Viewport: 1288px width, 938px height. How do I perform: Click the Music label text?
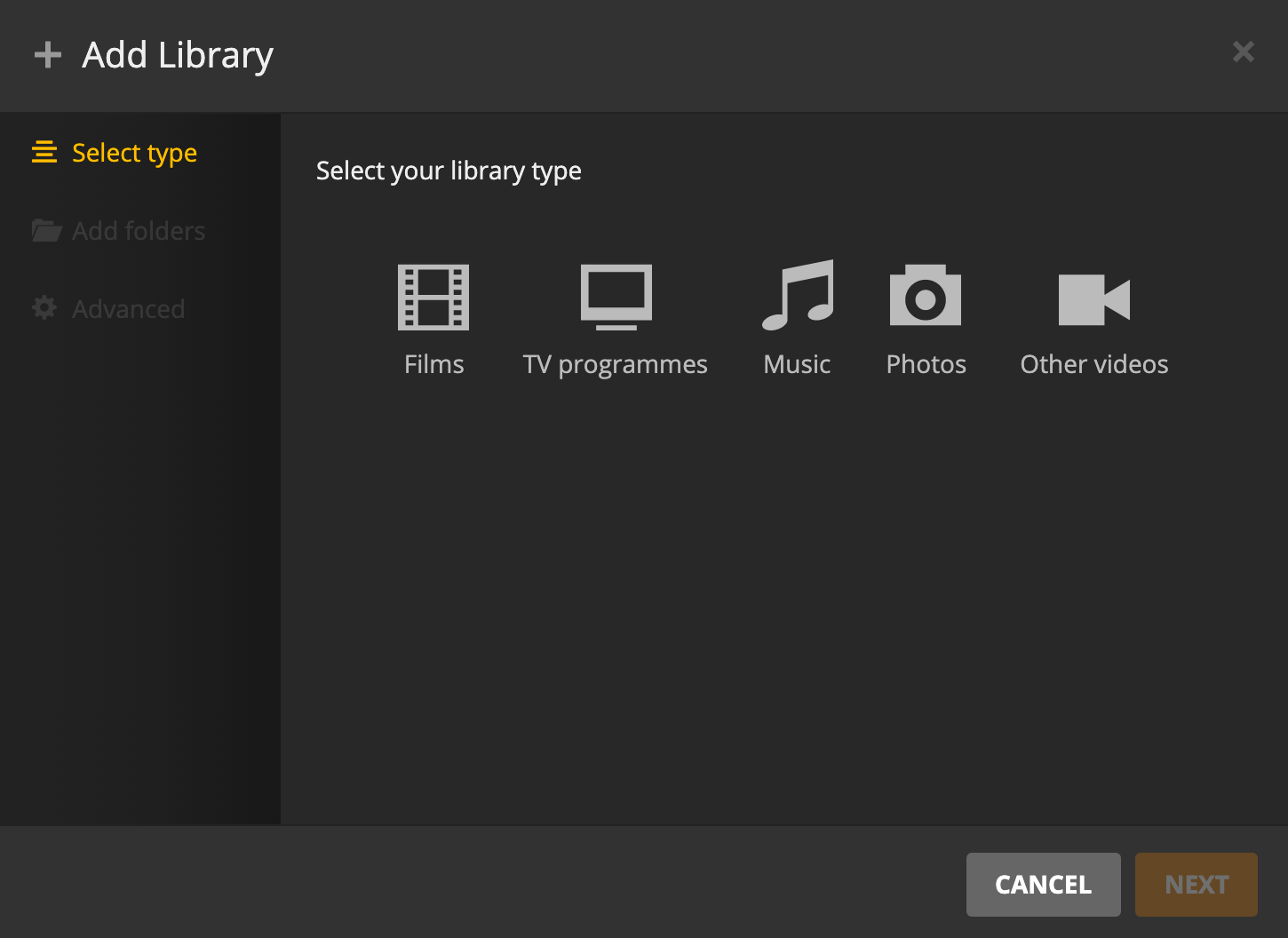coord(797,363)
